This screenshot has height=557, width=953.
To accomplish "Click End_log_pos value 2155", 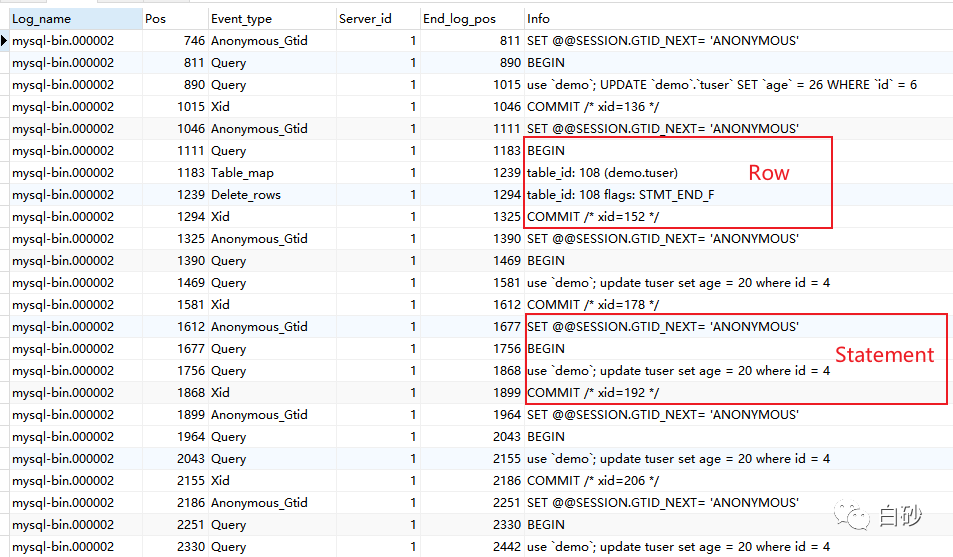I will [x=472, y=458].
